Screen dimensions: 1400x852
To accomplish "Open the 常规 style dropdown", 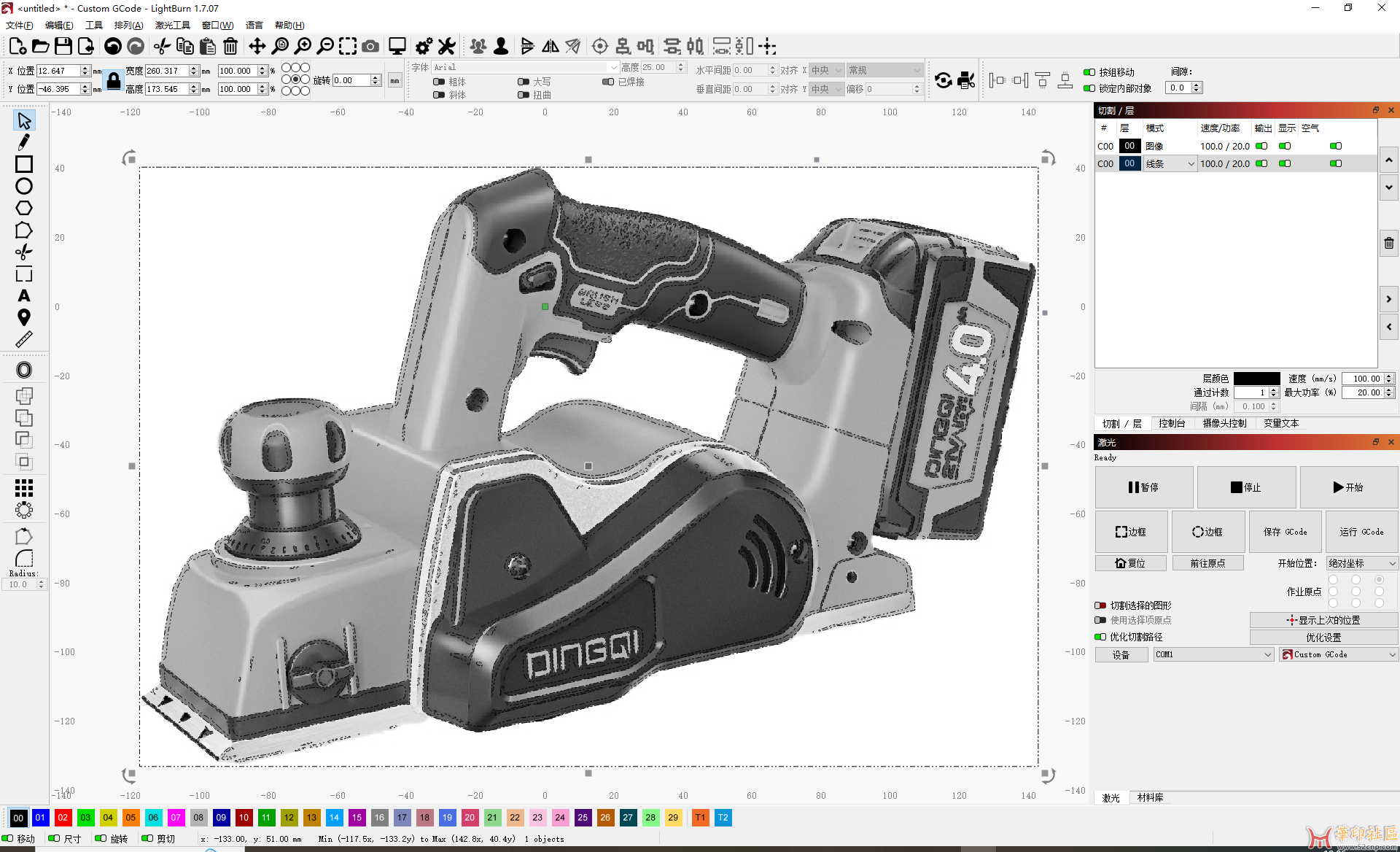I will (885, 70).
